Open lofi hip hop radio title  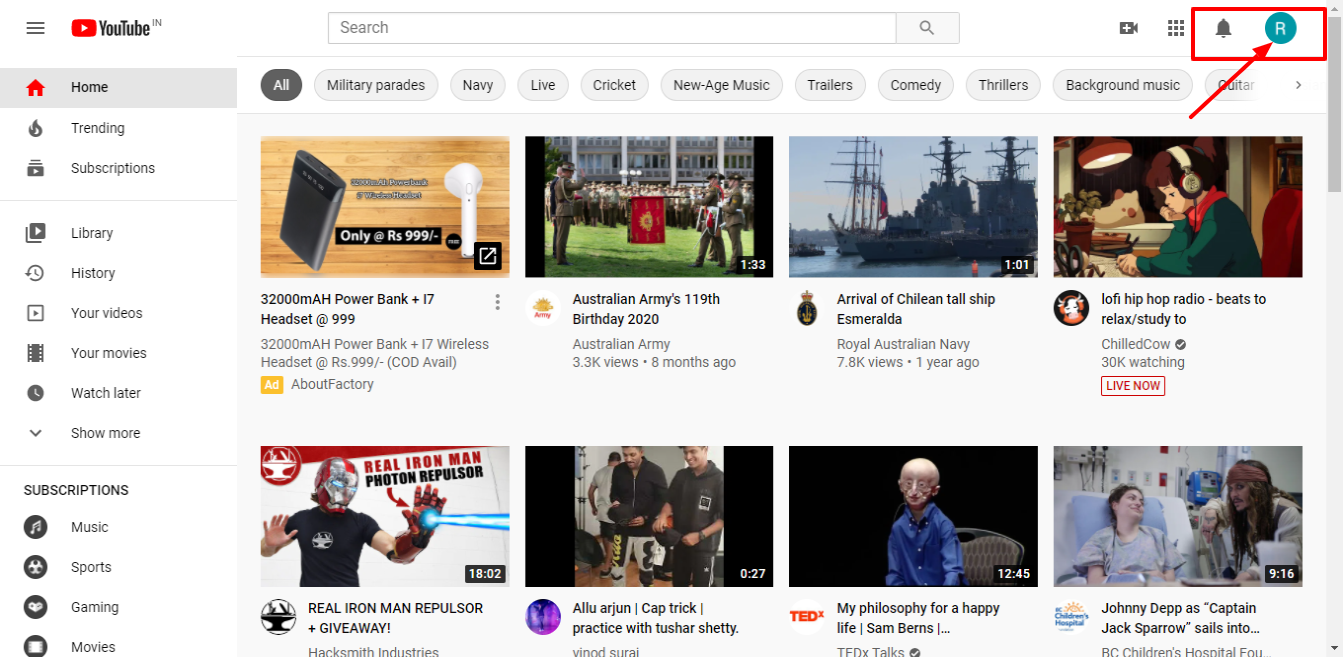1184,309
